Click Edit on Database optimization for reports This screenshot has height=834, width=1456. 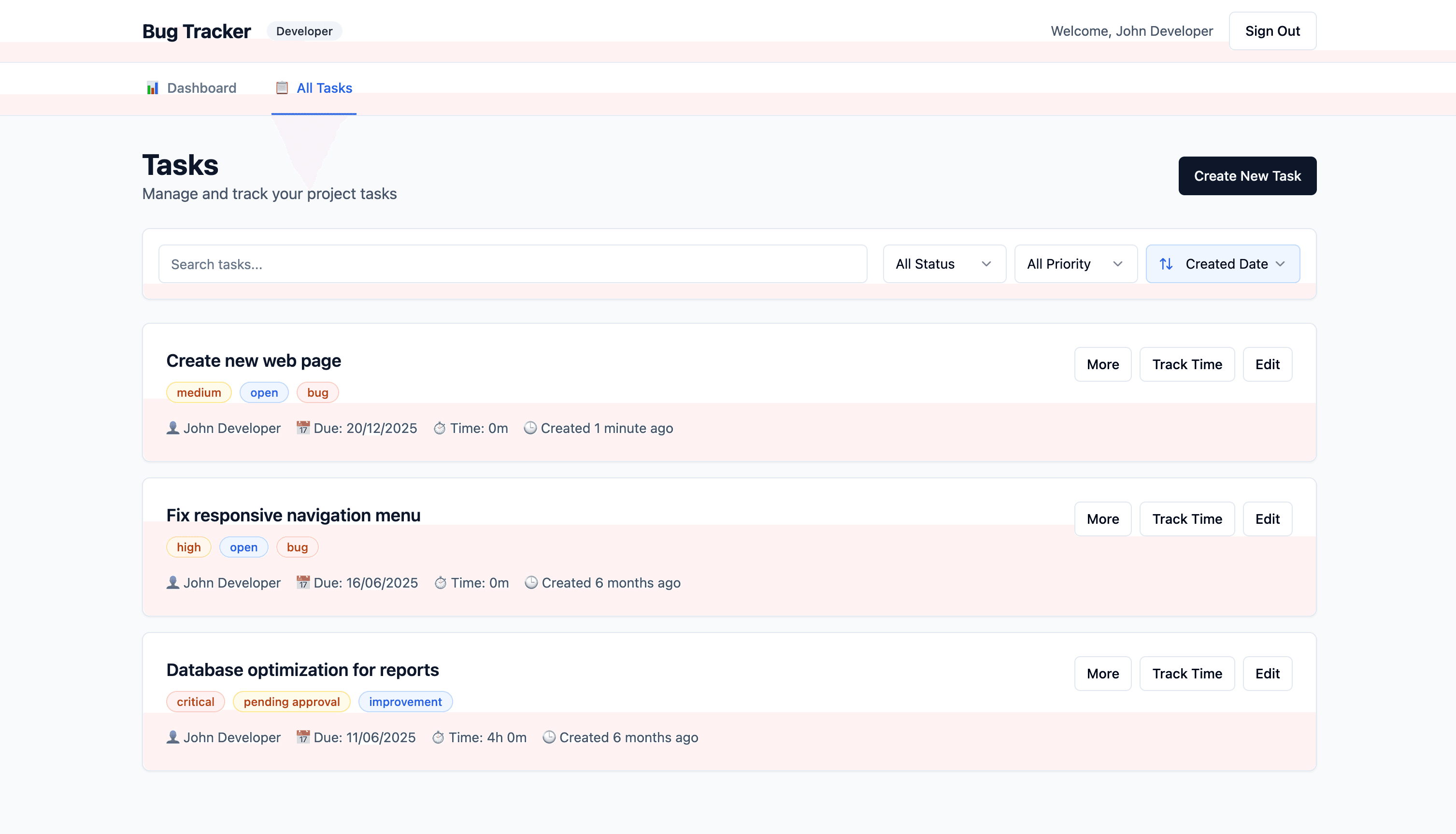1267,674
